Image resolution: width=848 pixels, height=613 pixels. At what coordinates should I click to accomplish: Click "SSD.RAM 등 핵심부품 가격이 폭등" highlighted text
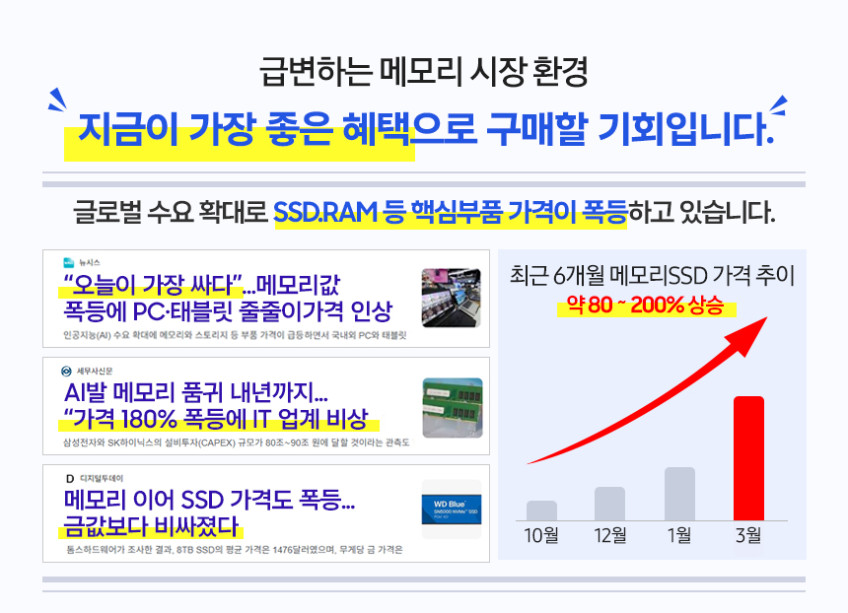pos(450,213)
